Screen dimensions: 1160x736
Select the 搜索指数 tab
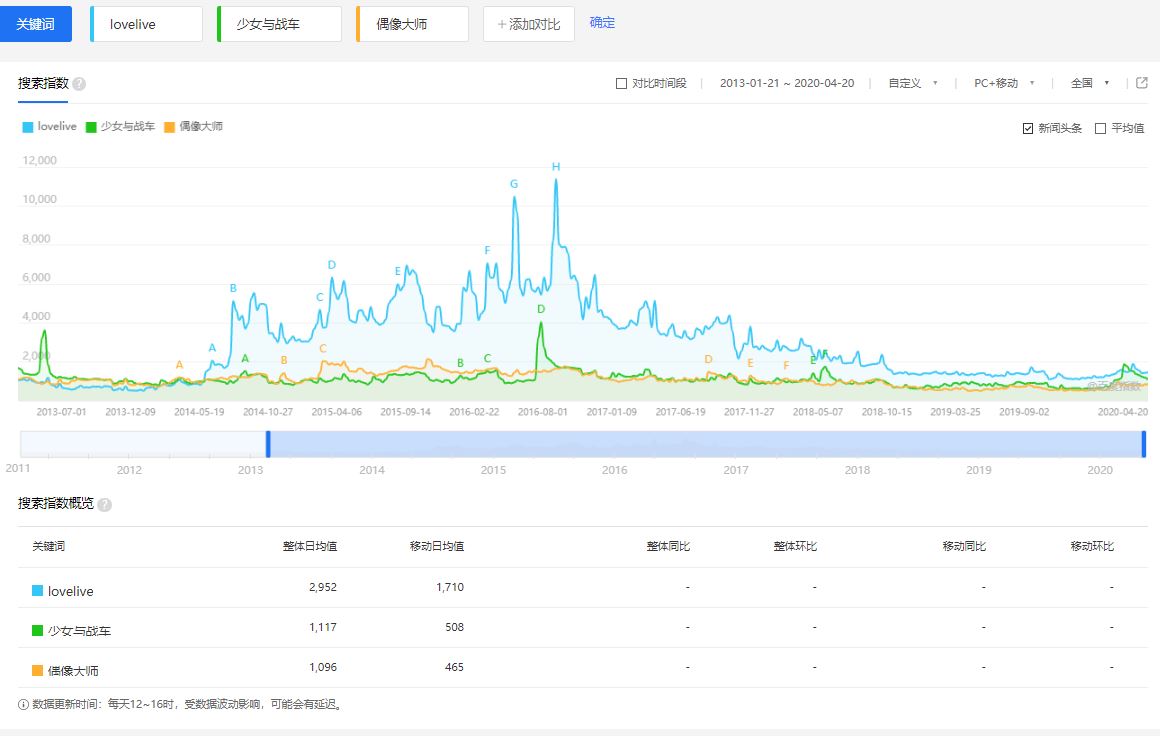coord(43,84)
